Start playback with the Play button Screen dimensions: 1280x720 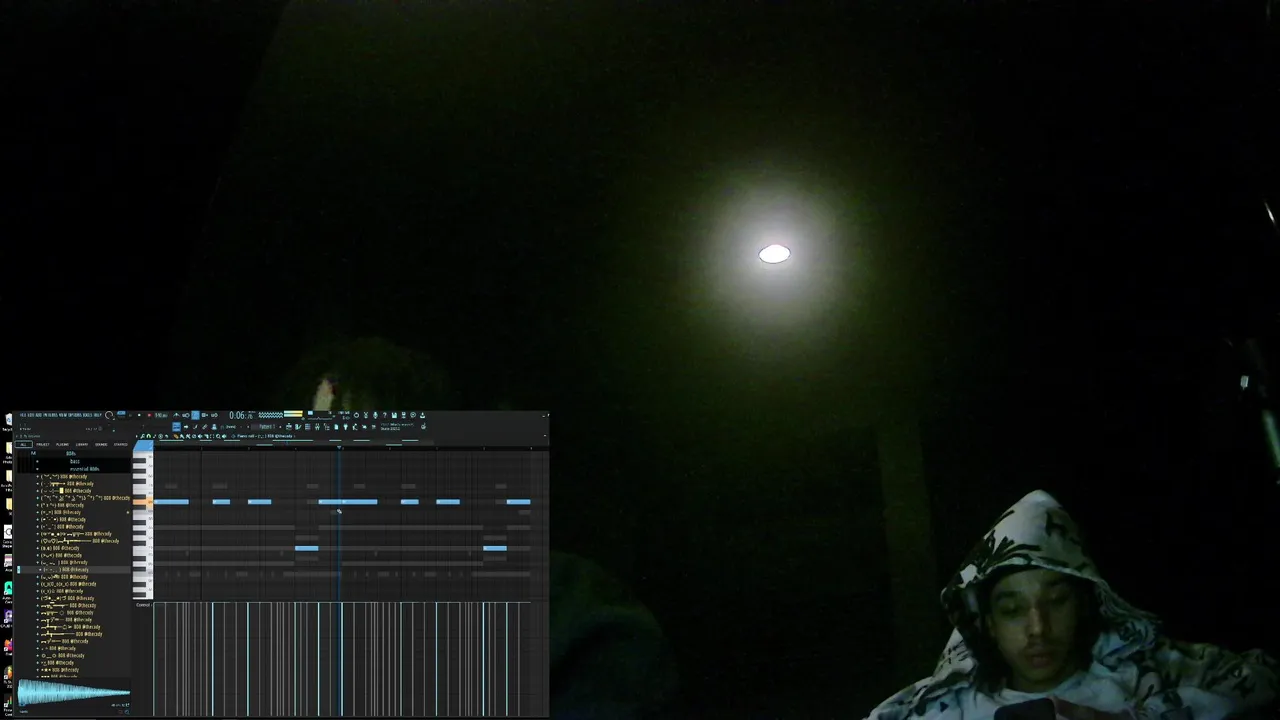coord(130,415)
